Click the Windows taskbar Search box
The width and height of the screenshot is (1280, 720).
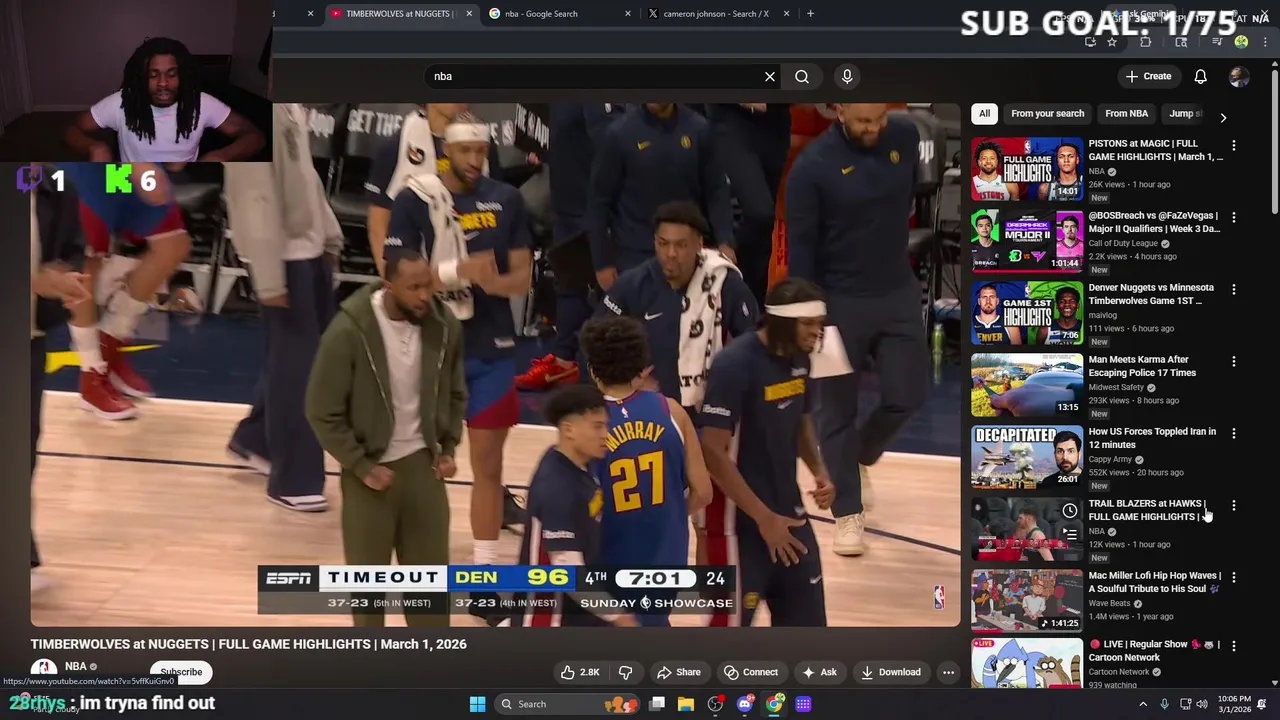[568, 704]
